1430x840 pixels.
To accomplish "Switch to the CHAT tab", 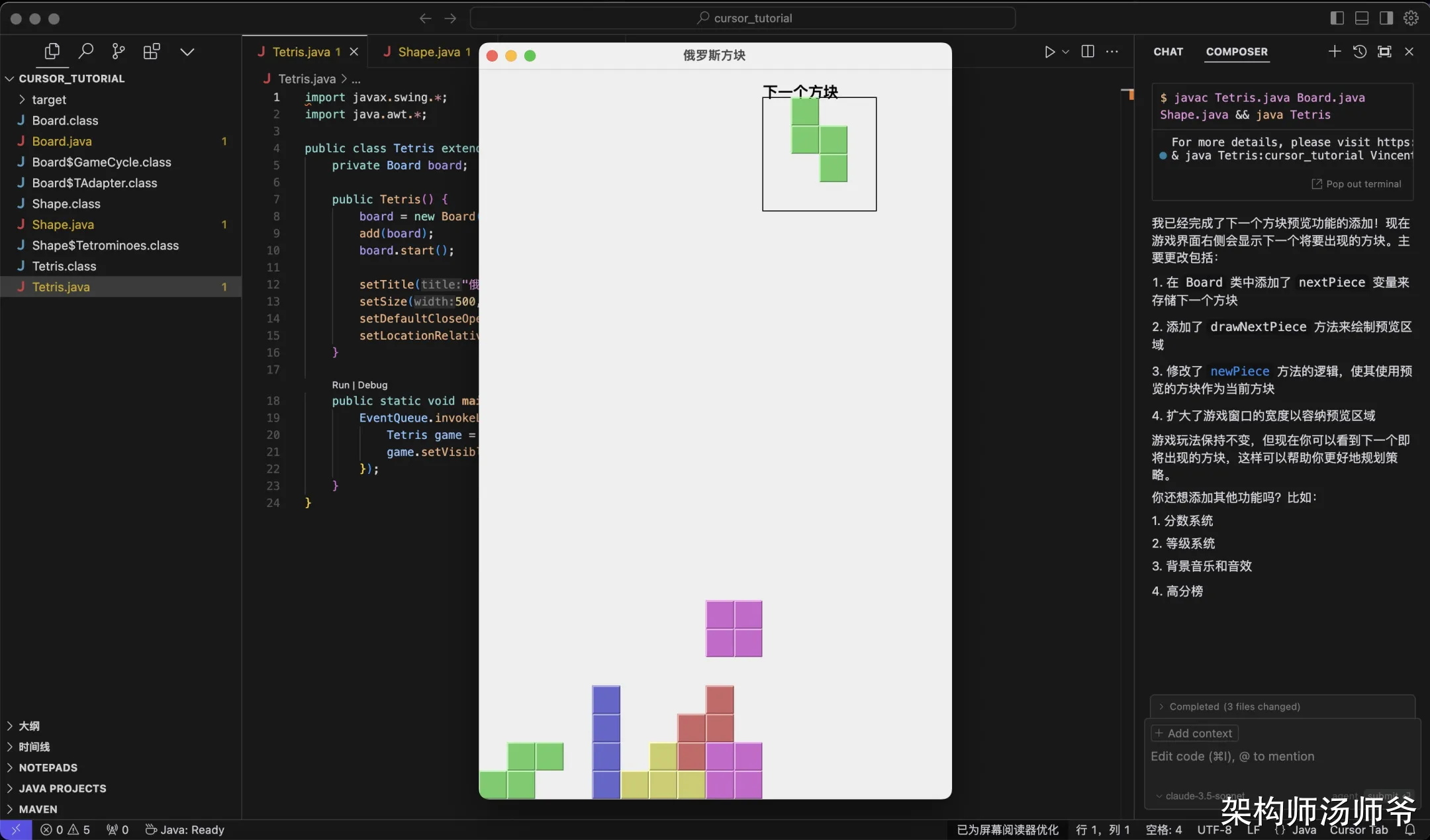I will [x=1168, y=52].
